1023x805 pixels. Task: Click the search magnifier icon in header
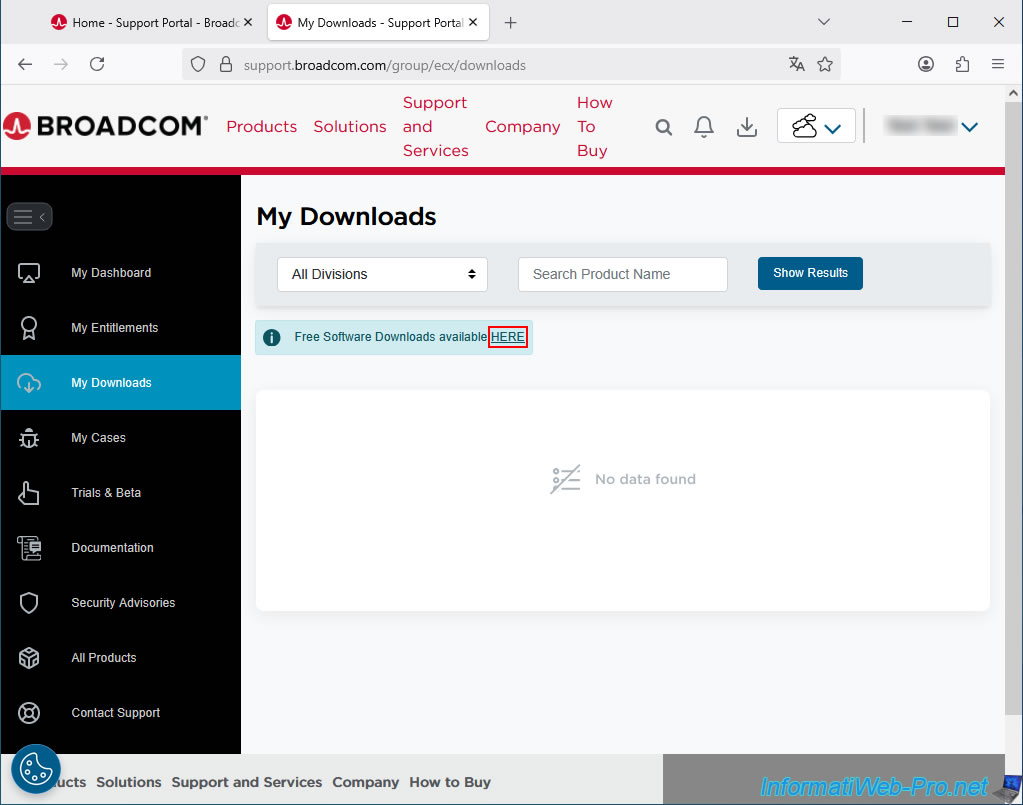pos(663,127)
